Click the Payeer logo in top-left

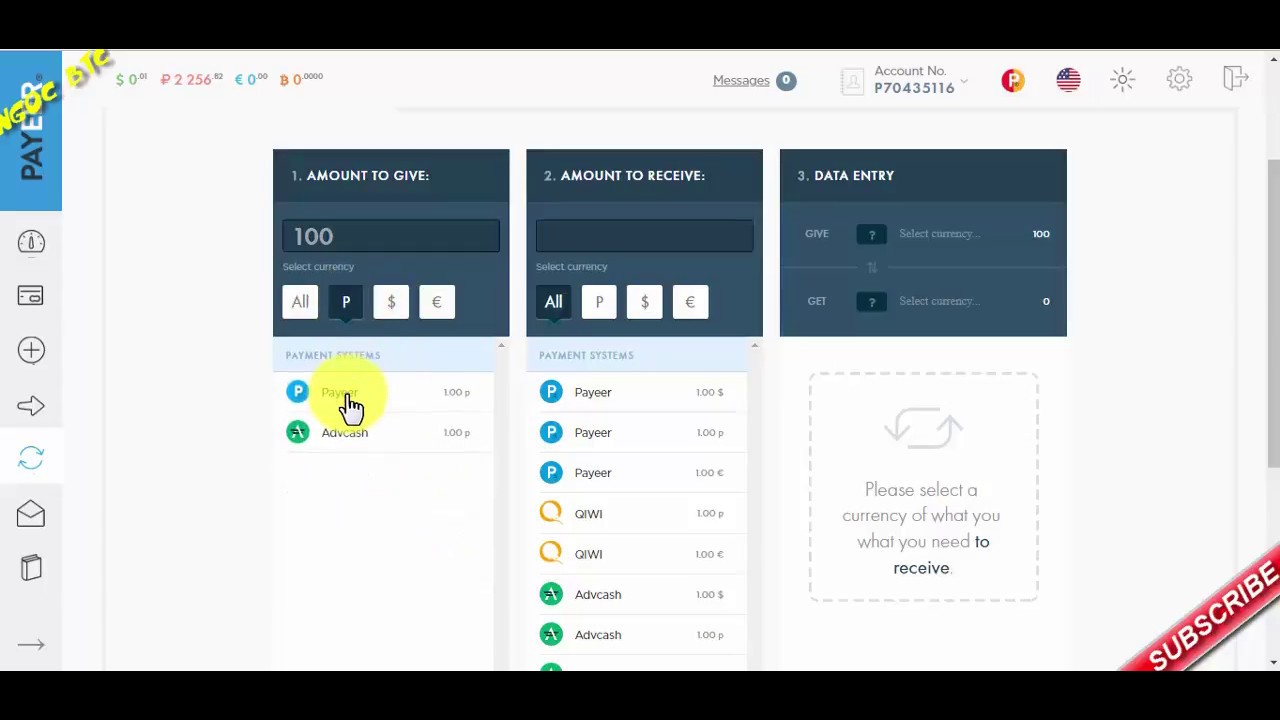[x=31, y=130]
